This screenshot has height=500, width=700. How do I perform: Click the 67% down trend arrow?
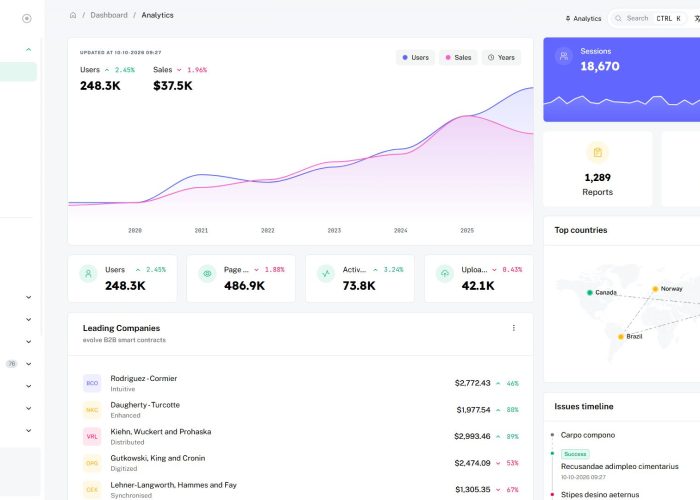(x=498, y=490)
